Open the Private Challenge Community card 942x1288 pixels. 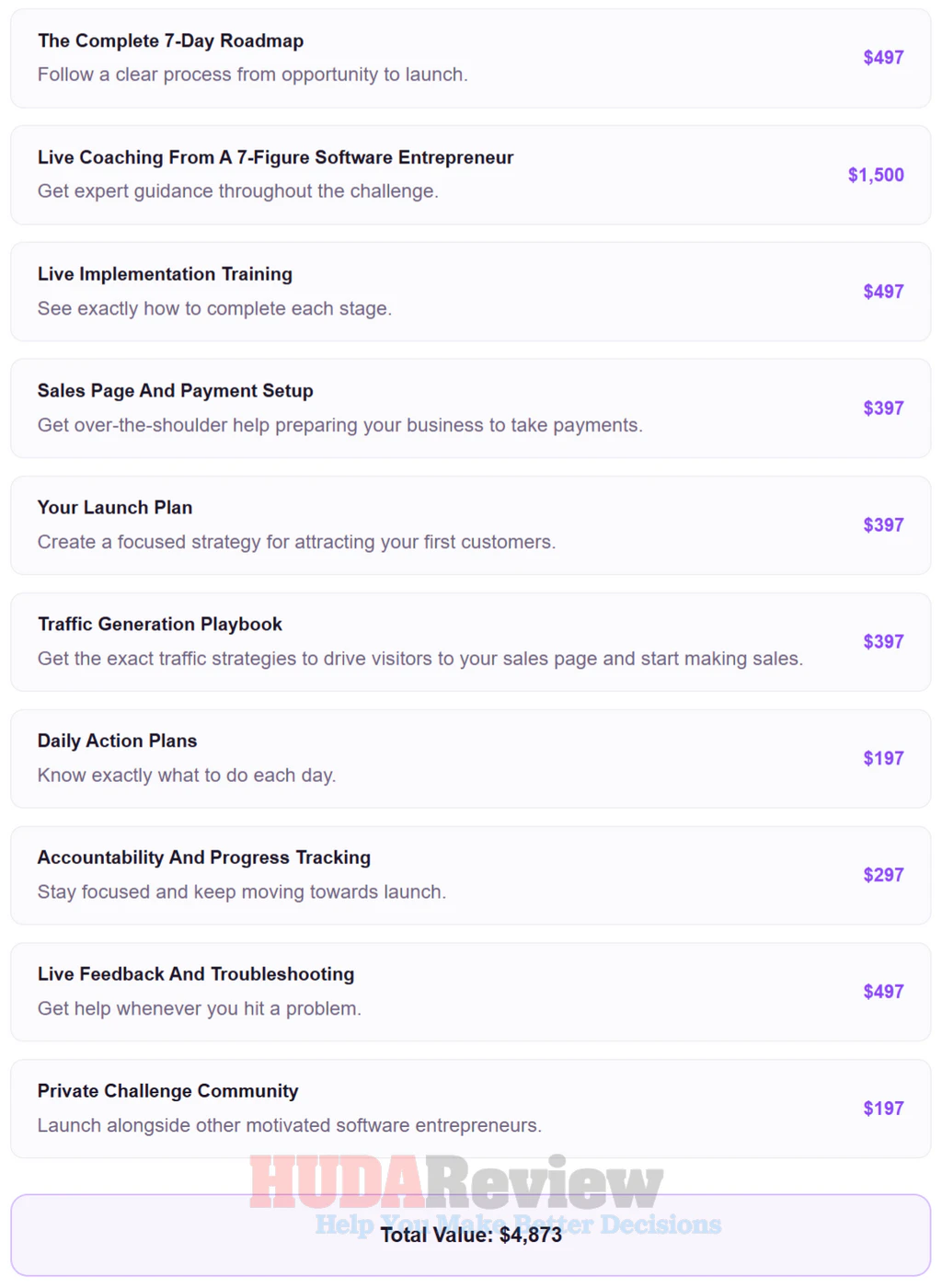pyautogui.click(x=471, y=1109)
